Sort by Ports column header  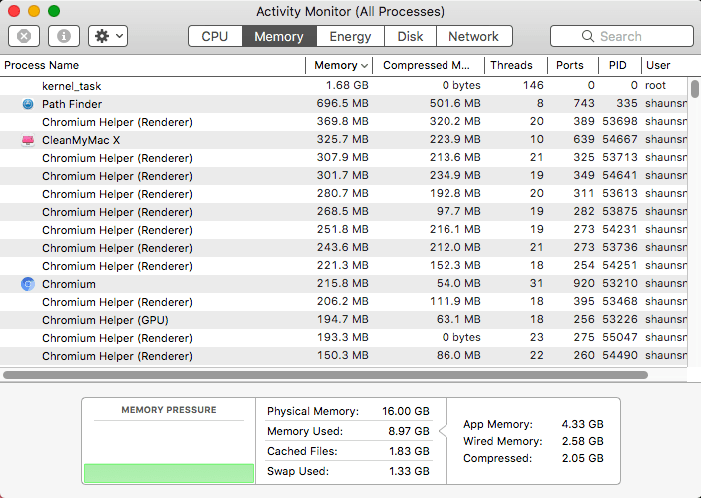point(573,65)
